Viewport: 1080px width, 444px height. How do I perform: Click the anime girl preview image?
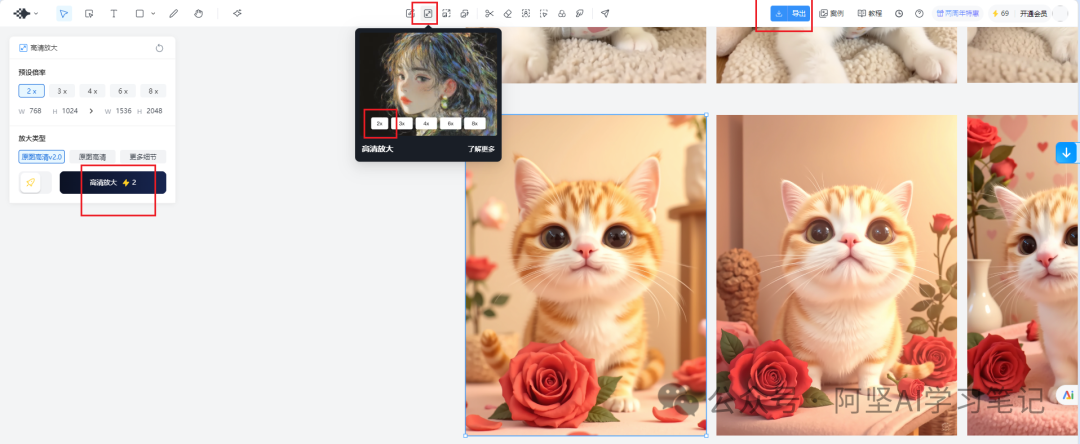tap(428, 84)
